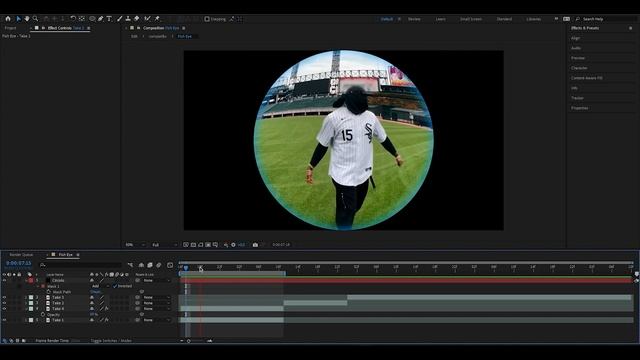Screen dimensions: 640x360
Task: Open the Graph Editor
Action: pyautogui.click(x=170, y=265)
